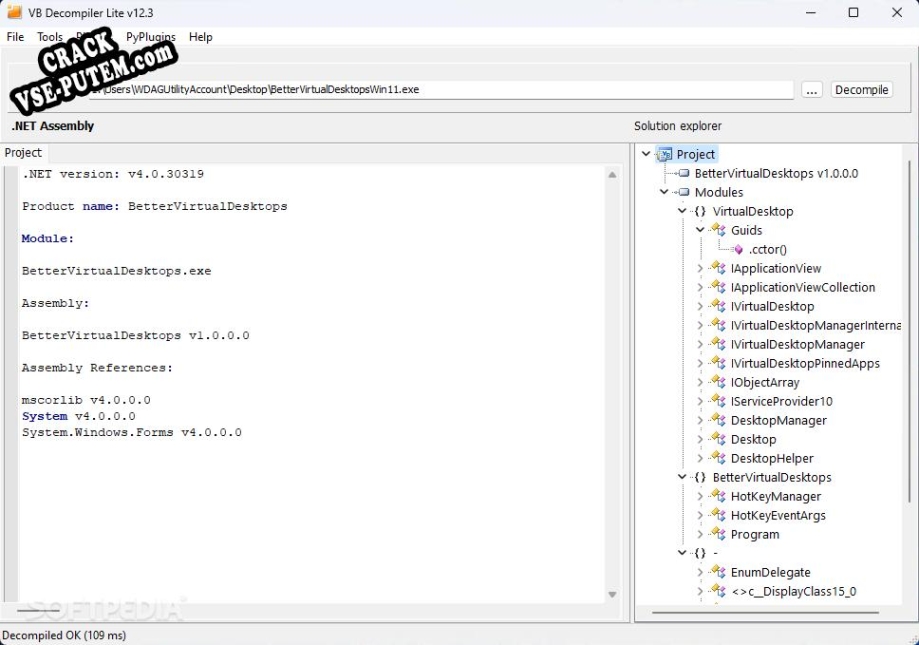Click 'System.Windows.Forms v4.0.0.0' reference line
The width and height of the screenshot is (919, 645).
[x=132, y=432]
